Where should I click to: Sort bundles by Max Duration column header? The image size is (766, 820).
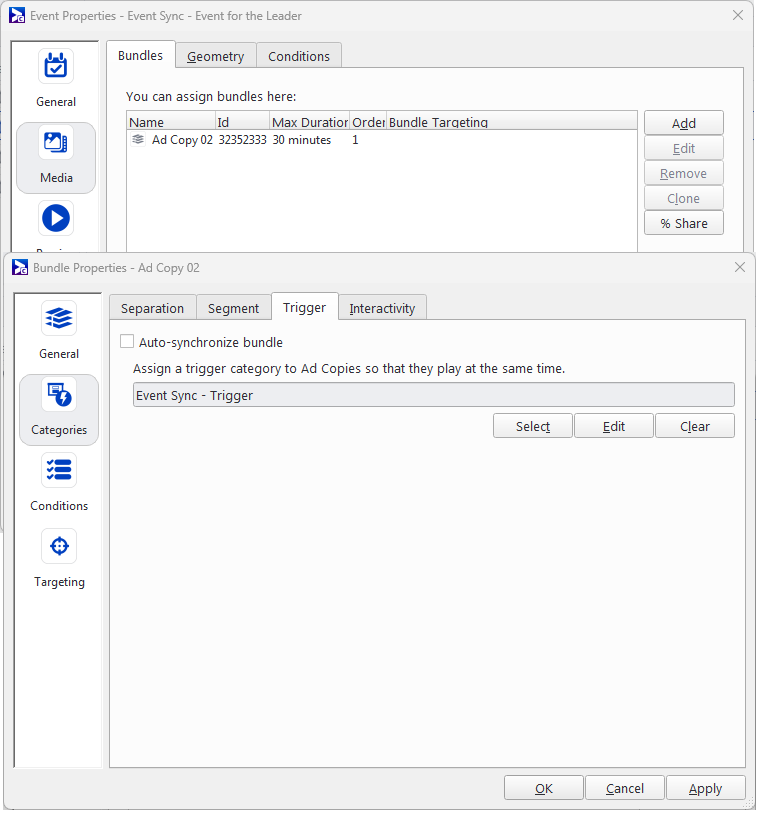coord(310,122)
